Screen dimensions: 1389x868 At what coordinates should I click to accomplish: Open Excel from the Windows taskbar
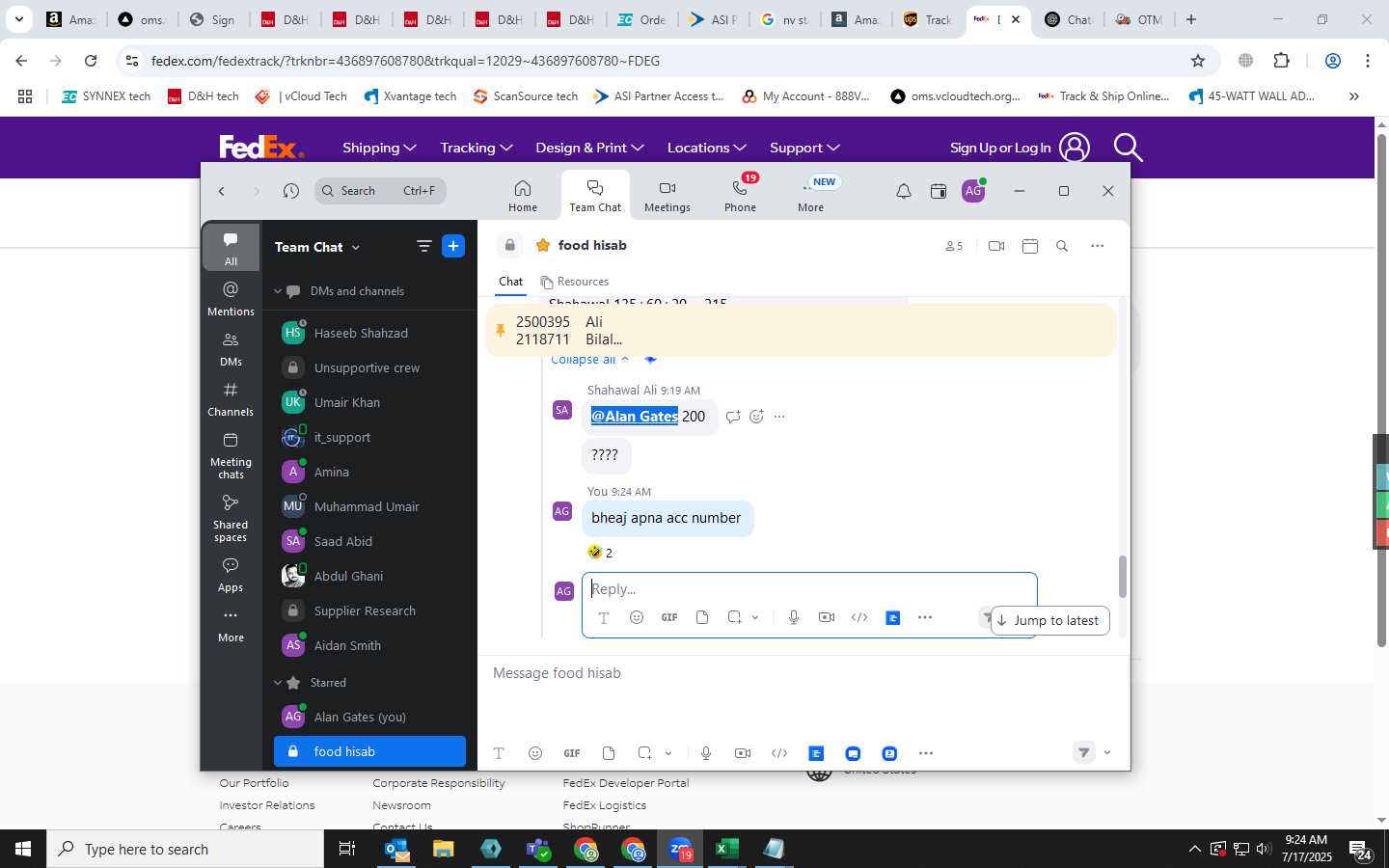pyautogui.click(x=726, y=849)
